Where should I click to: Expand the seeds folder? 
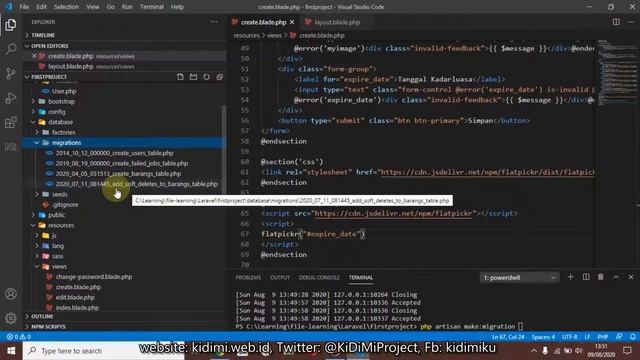point(60,194)
